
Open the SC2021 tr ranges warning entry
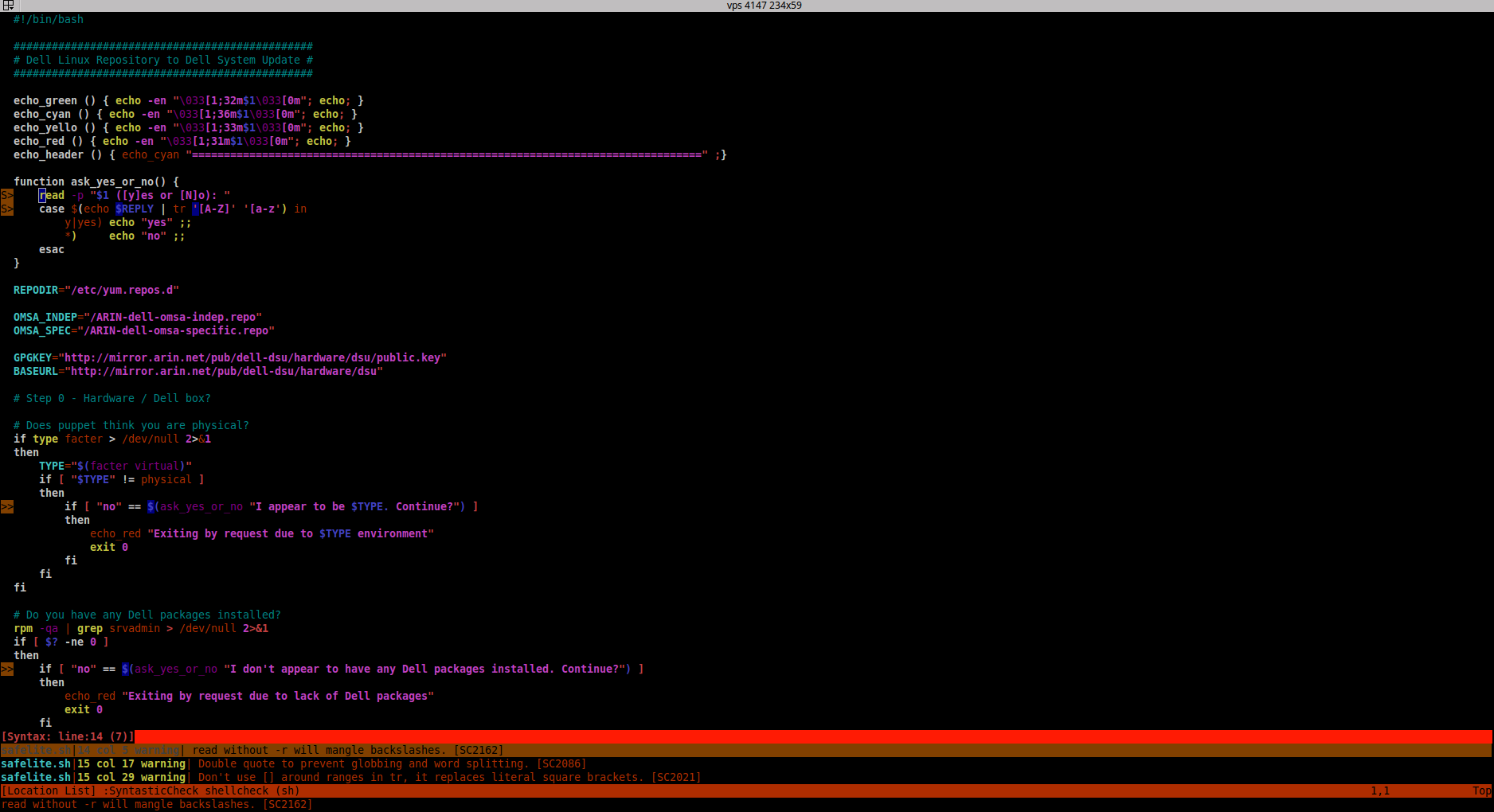click(449, 778)
